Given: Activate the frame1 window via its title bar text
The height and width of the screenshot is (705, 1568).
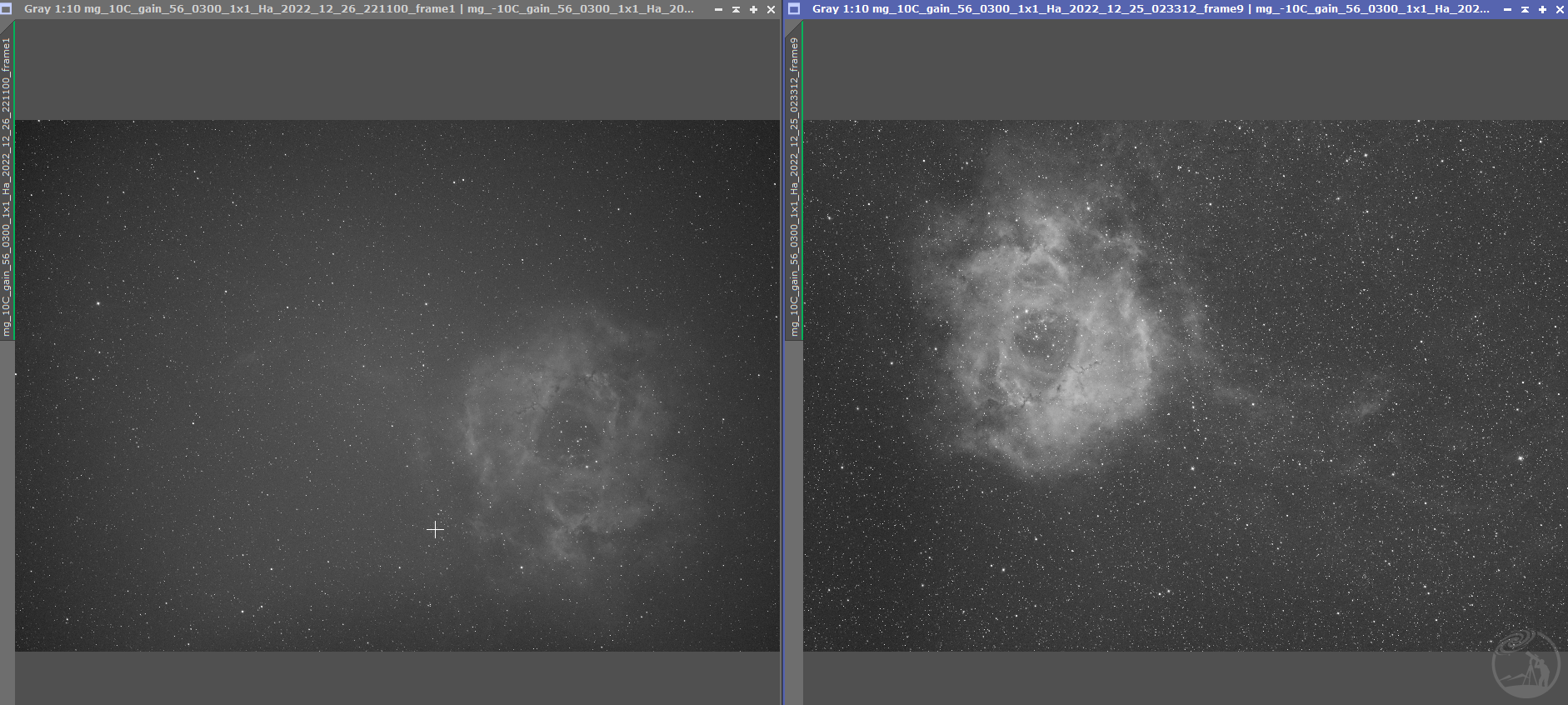Looking at the screenshot, I should 359,9.
